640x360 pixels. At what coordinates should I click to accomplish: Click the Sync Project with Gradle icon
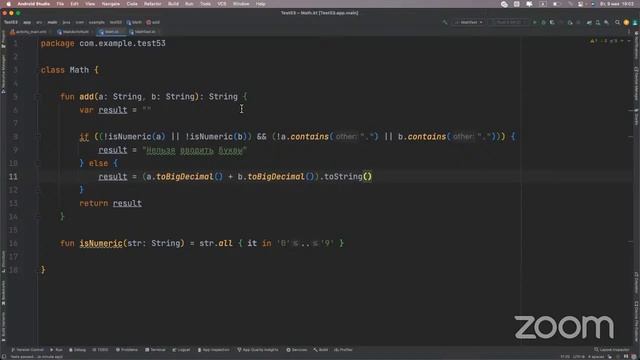(x=589, y=22)
